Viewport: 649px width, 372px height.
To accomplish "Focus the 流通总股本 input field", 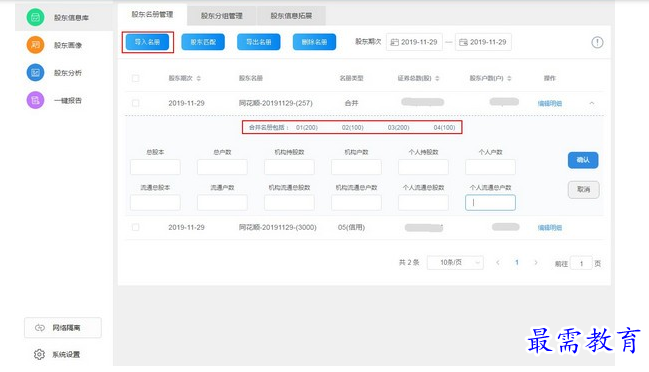I will click(x=155, y=203).
